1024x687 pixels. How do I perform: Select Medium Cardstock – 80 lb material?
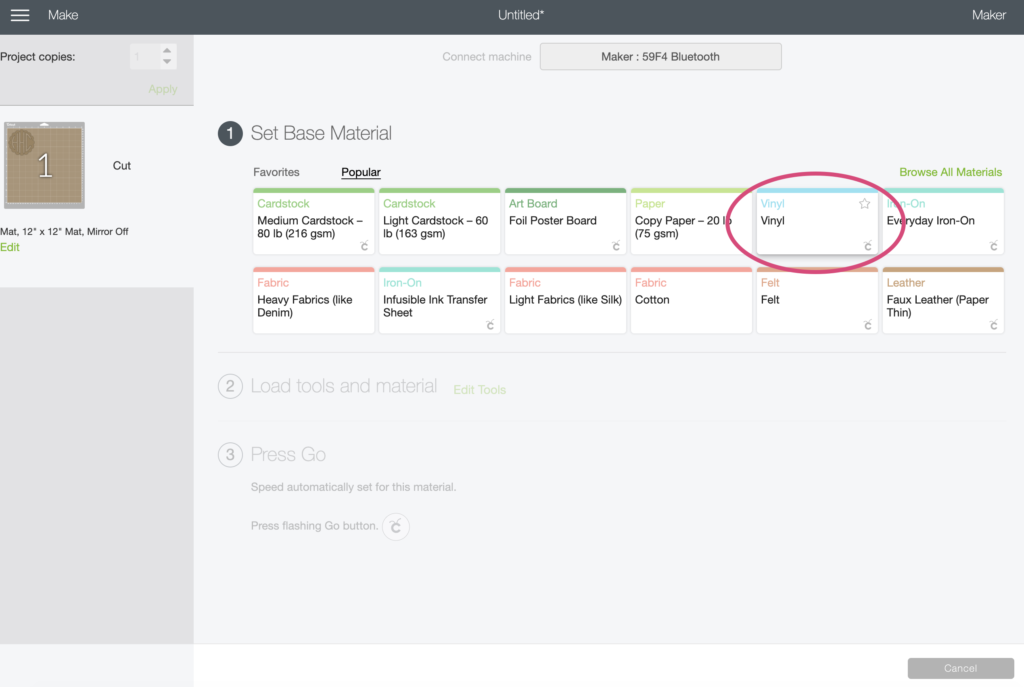313,221
